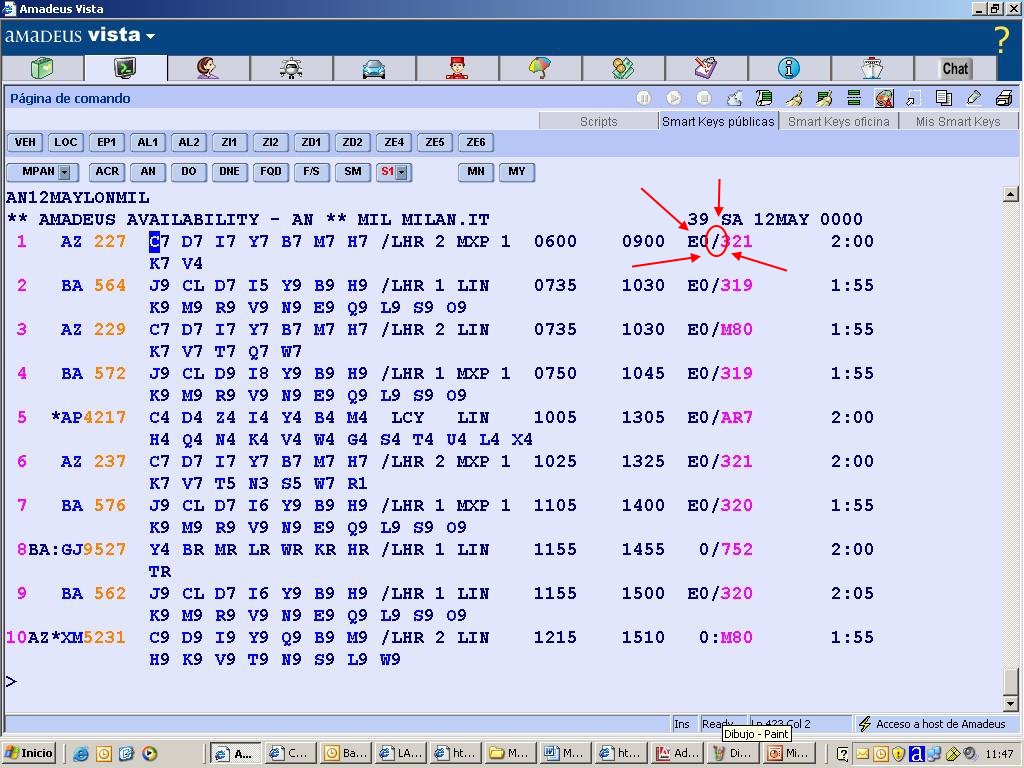The height and width of the screenshot is (768, 1024).
Task: Click the command prompt line at the bottom
Action: pyautogui.click(x=503, y=682)
